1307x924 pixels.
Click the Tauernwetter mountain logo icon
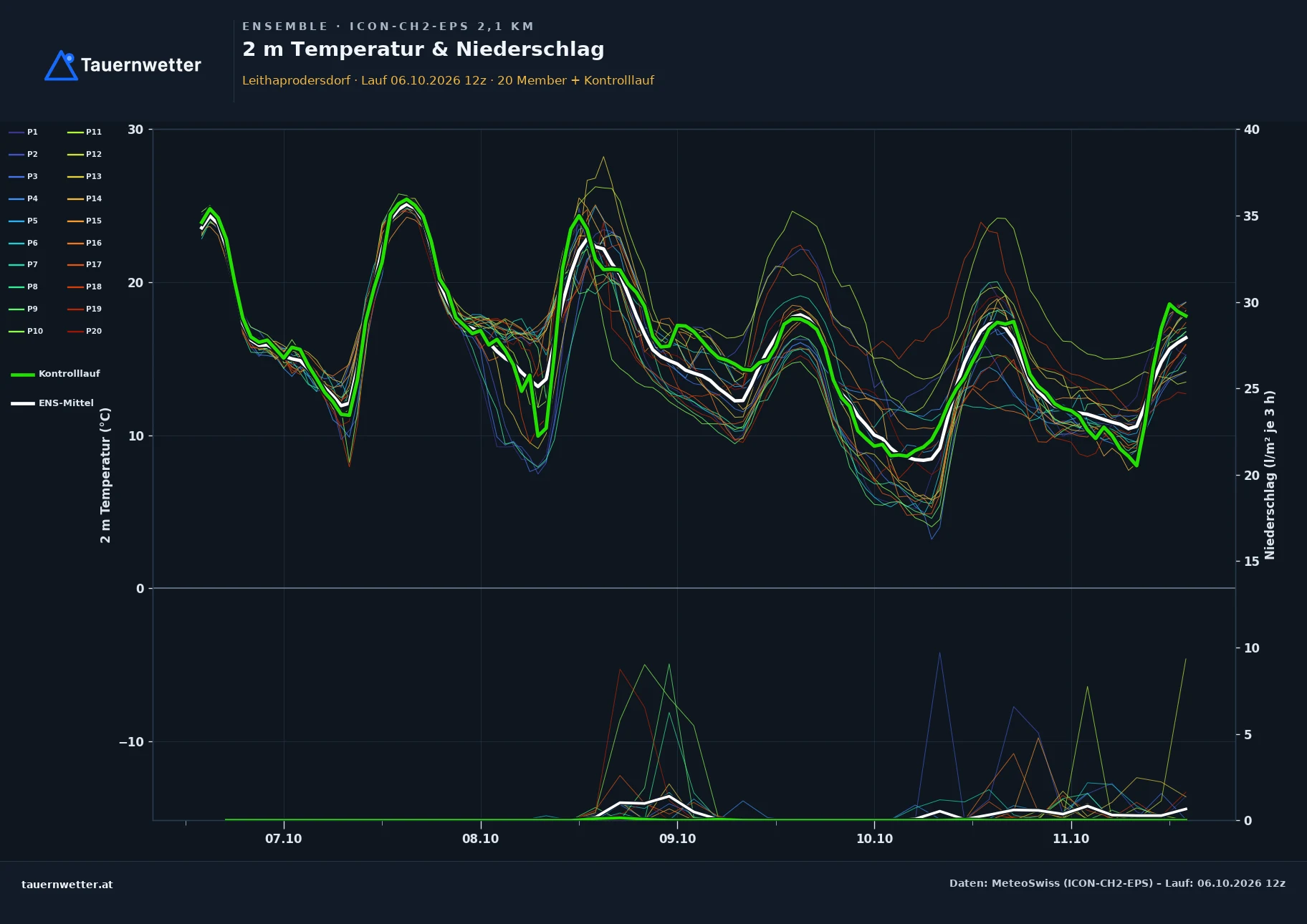click(61, 65)
